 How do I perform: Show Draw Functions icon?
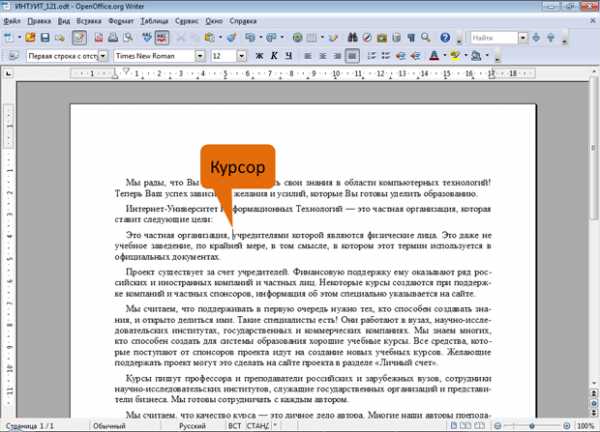[333, 37]
